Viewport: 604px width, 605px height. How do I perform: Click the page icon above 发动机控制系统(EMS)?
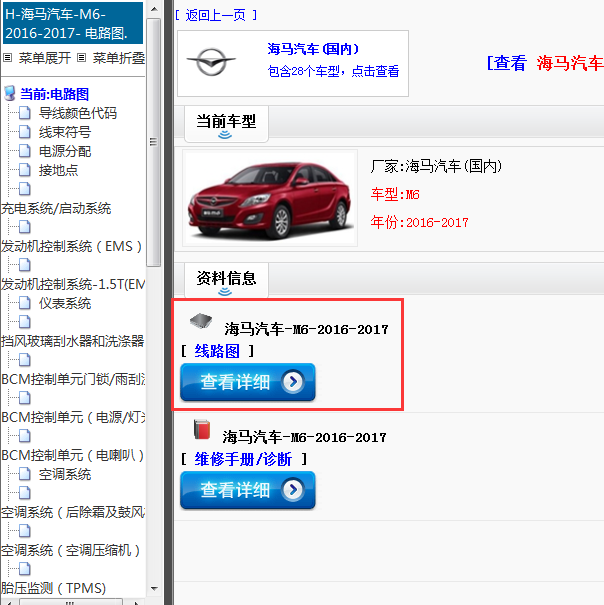[25, 227]
